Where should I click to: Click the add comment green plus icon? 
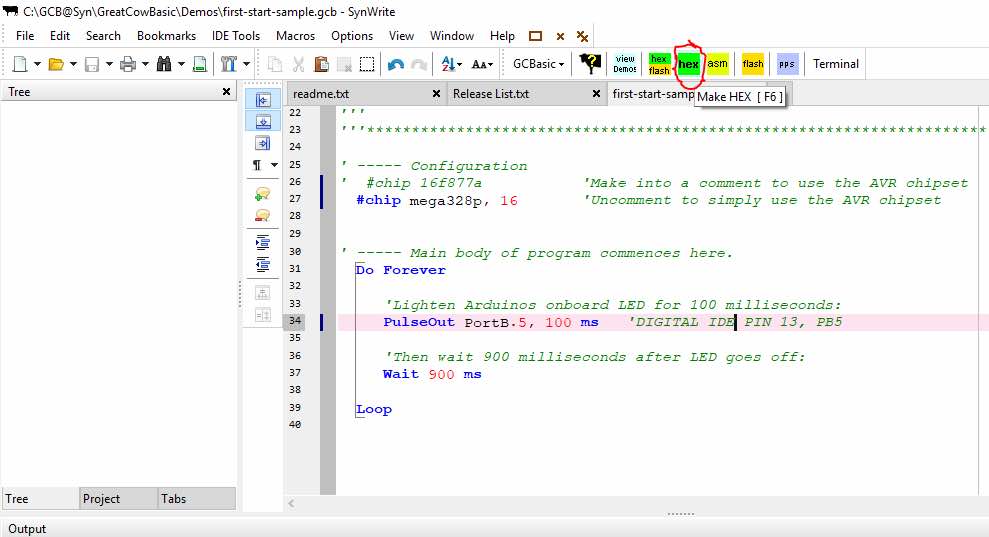point(262,195)
